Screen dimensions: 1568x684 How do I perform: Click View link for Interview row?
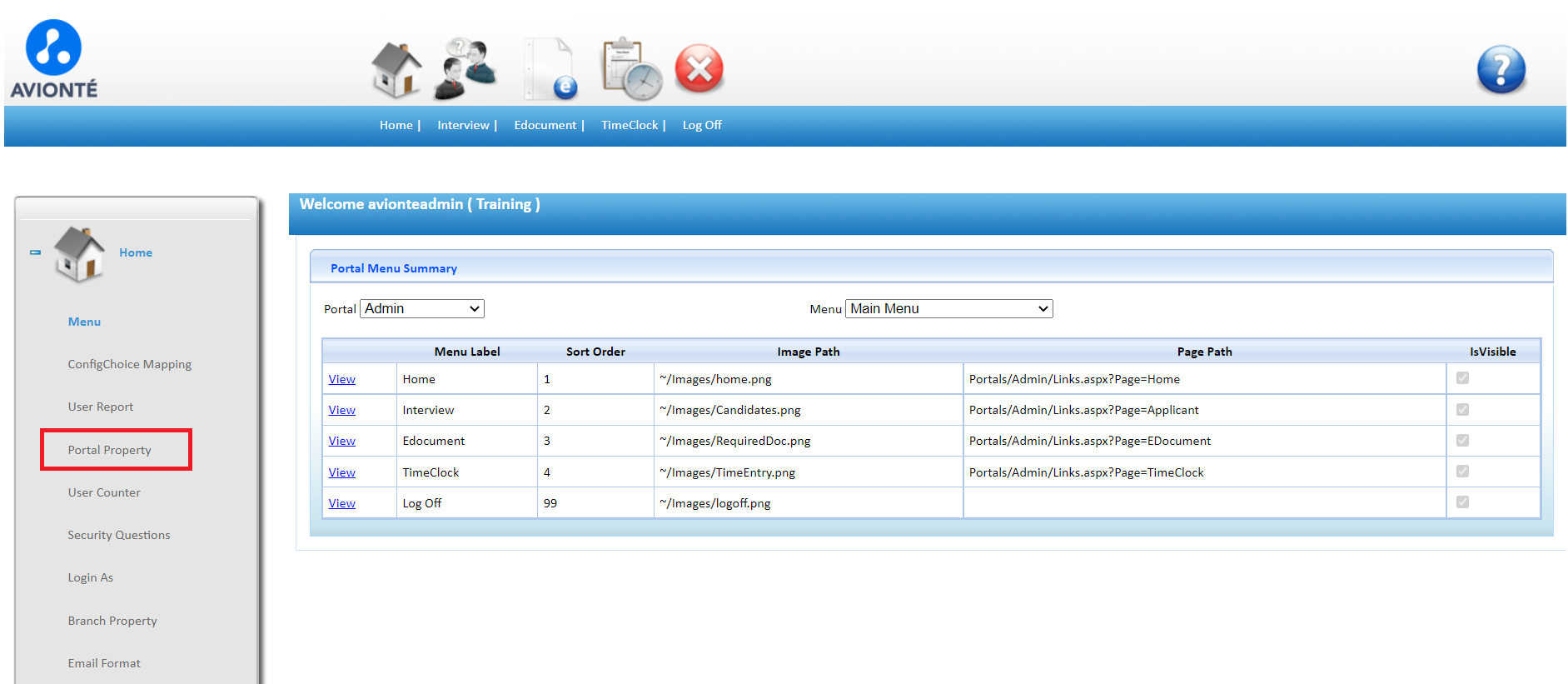point(341,410)
